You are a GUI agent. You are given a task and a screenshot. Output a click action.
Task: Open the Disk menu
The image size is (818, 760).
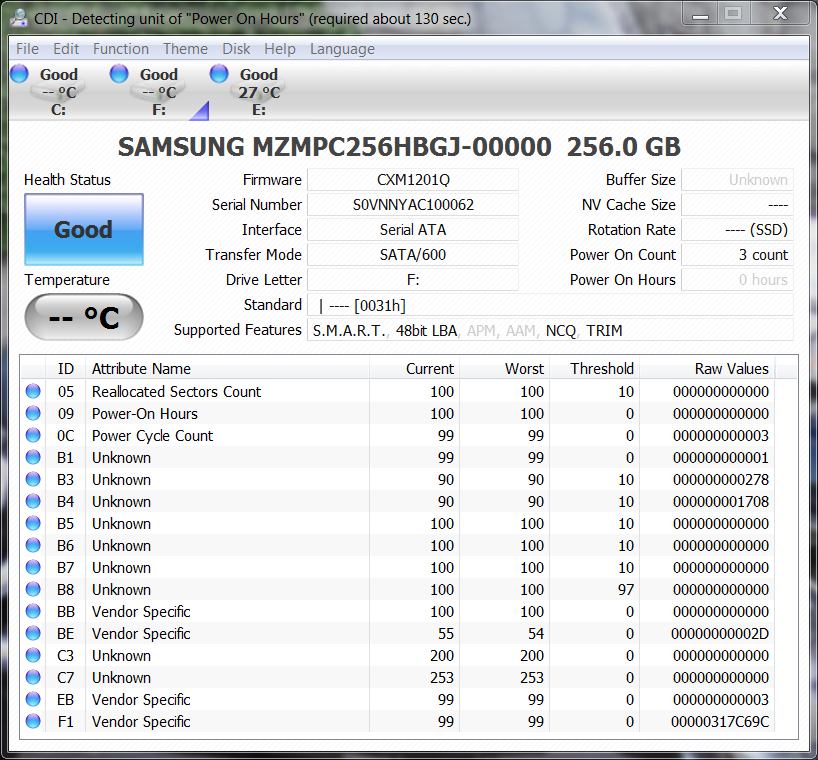236,49
